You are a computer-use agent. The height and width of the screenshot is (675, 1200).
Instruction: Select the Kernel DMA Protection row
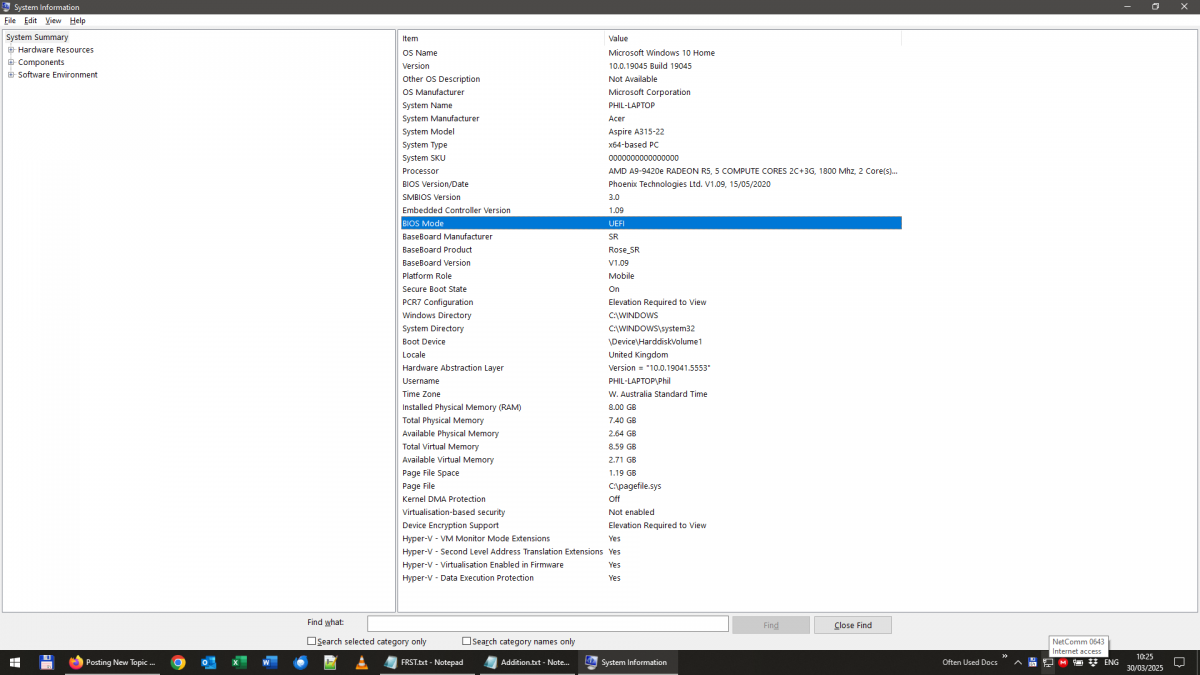click(650, 499)
